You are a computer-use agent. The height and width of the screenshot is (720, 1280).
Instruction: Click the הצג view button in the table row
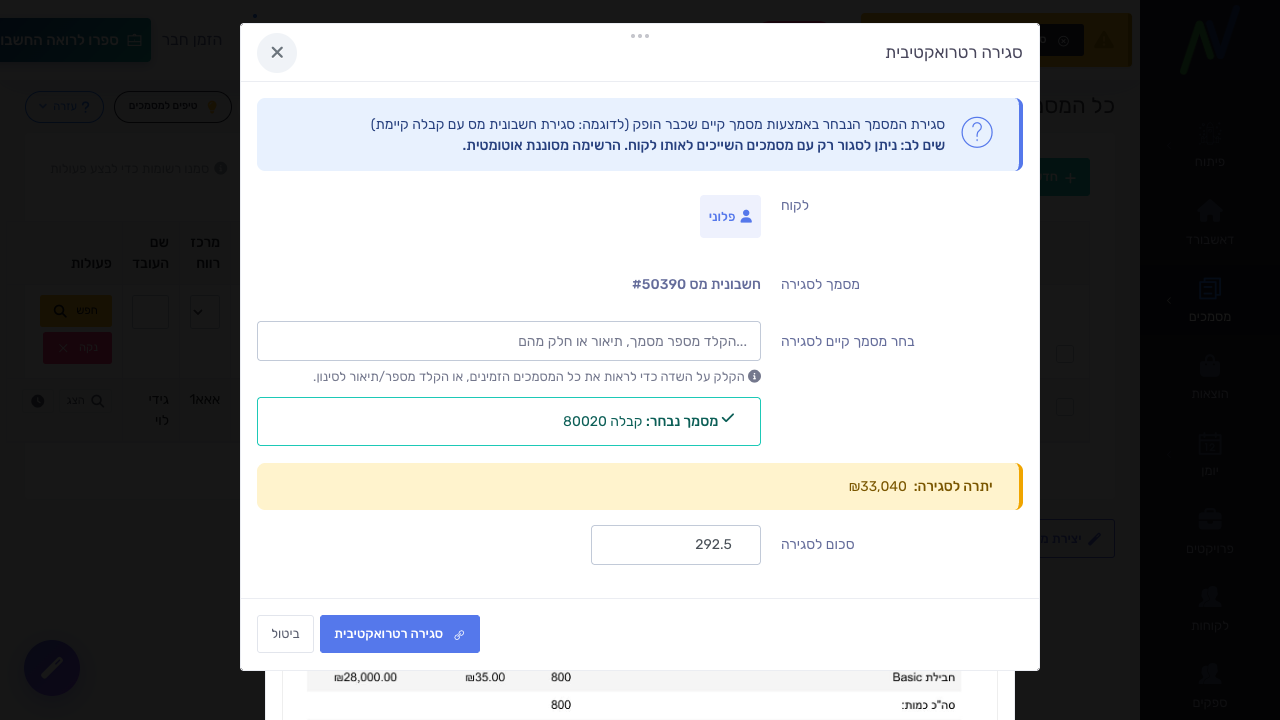pyautogui.click(x=86, y=401)
